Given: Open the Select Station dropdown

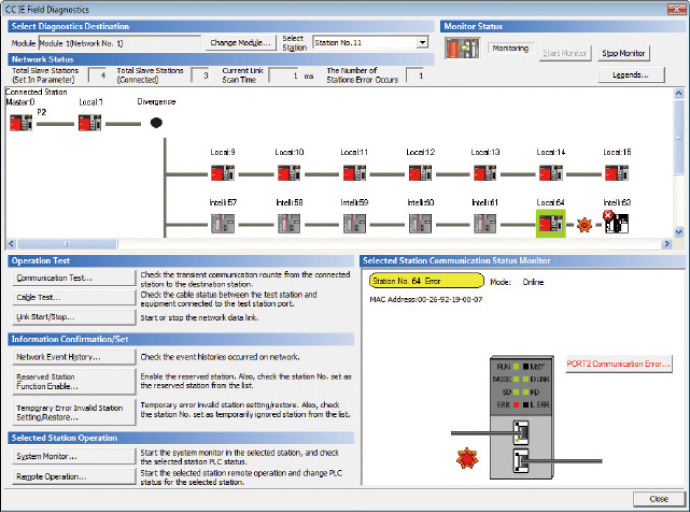Looking at the screenshot, I should [x=422, y=43].
